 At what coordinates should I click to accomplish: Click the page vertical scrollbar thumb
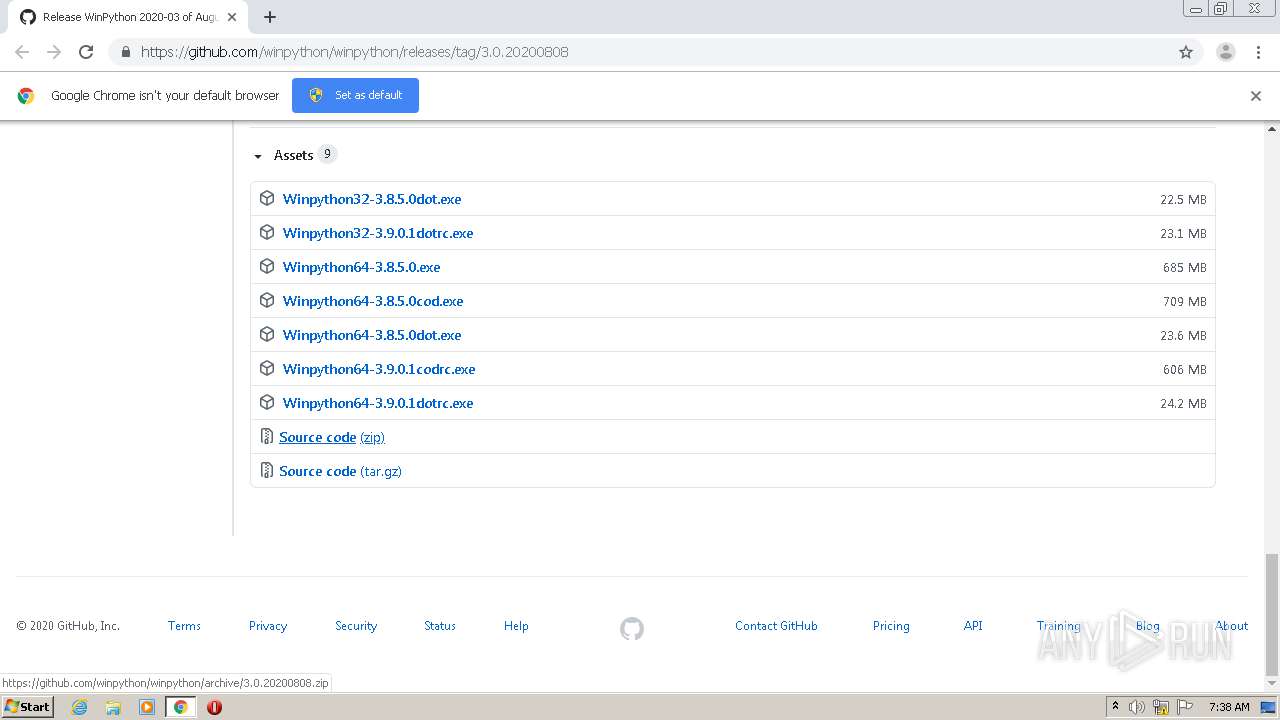point(1272,613)
